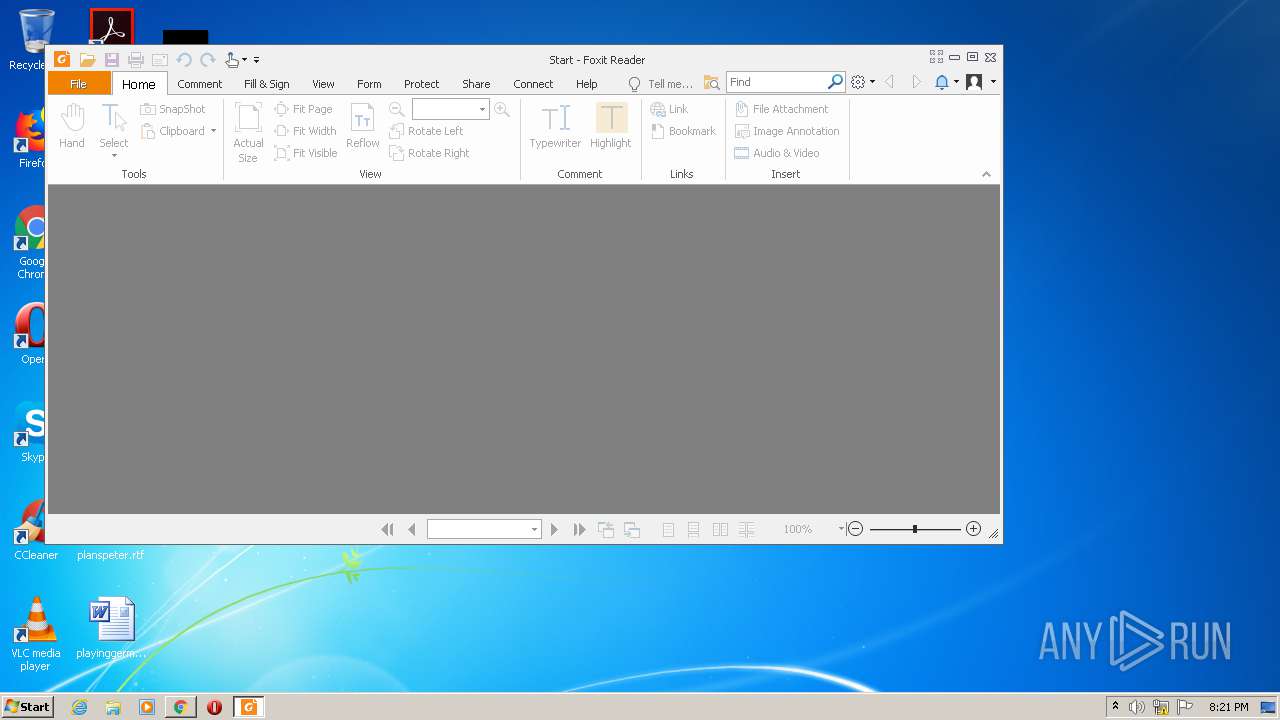Insert a Link
This screenshot has width=1280, height=720.
[669, 109]
